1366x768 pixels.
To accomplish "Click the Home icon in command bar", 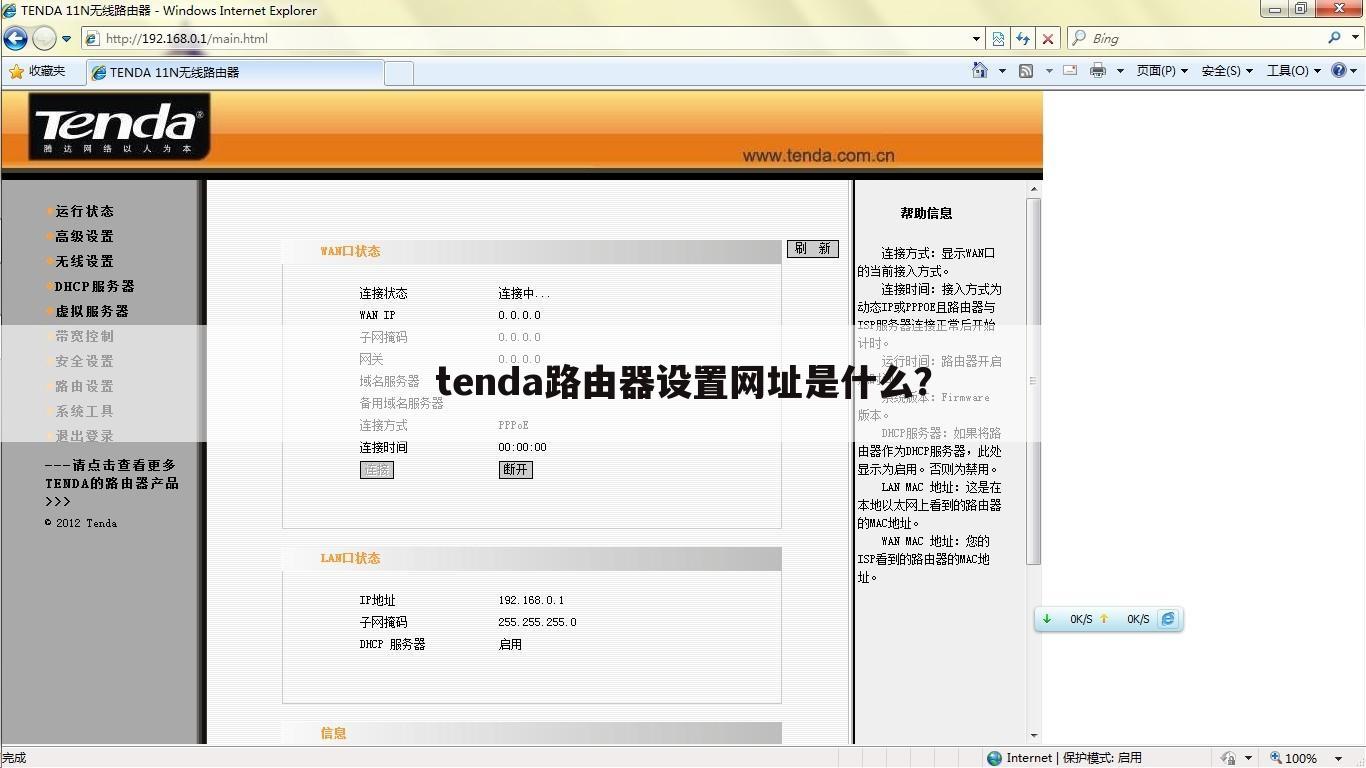I will pyautogui.click(x=980, y=70).
